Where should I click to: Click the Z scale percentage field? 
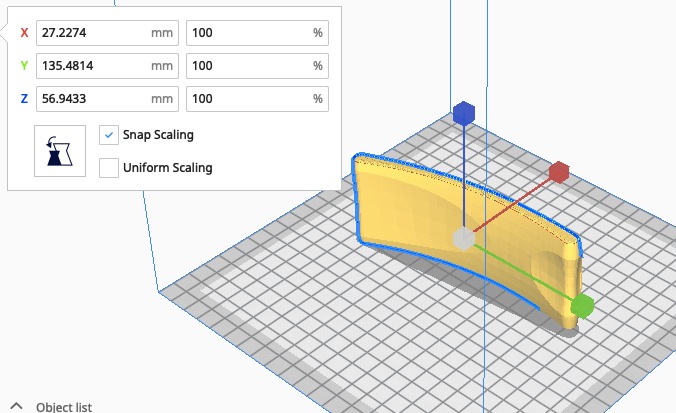[257, 99]
